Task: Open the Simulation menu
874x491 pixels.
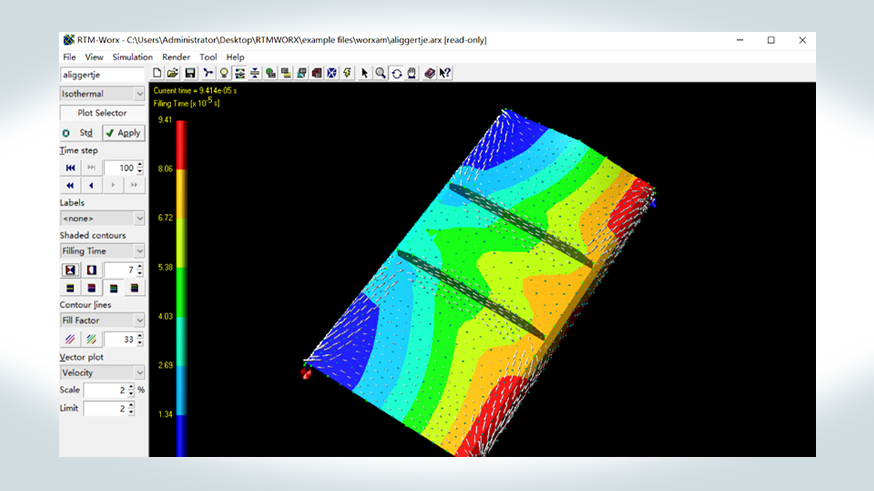Action: pos(133,57)
